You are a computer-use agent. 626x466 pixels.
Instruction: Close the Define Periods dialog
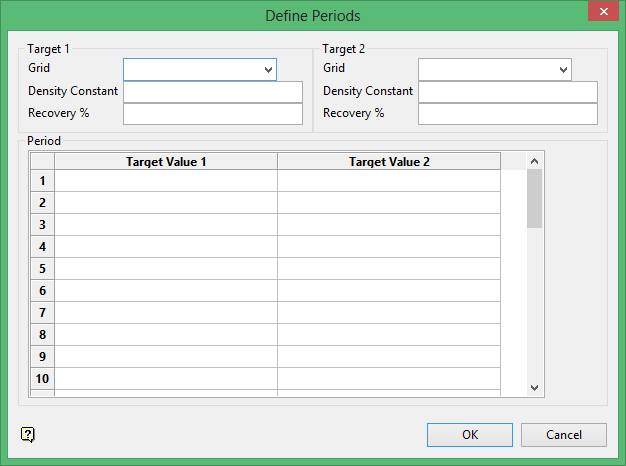tap(600, 14)
